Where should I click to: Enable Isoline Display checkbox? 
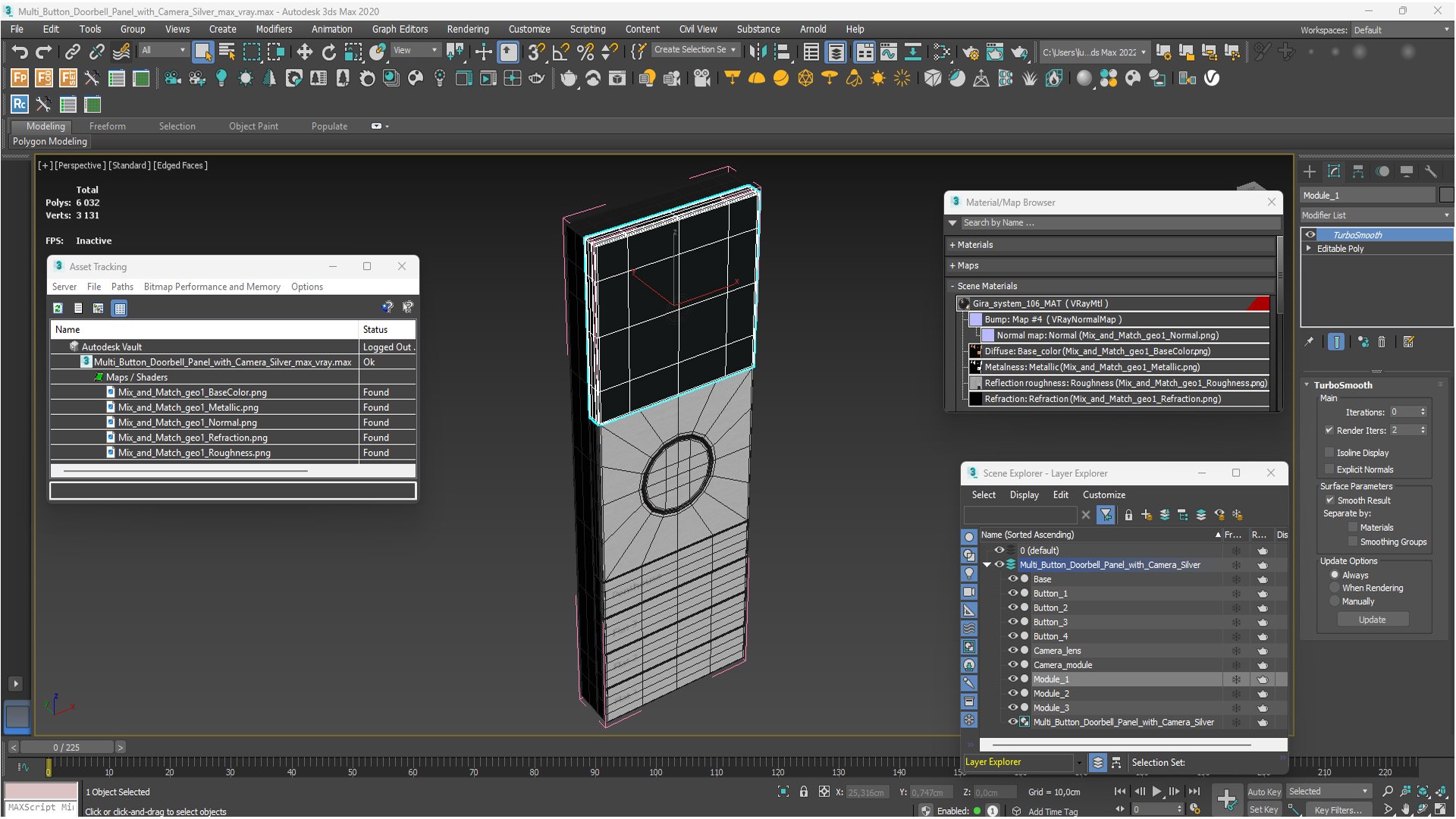click(1329, 453)
